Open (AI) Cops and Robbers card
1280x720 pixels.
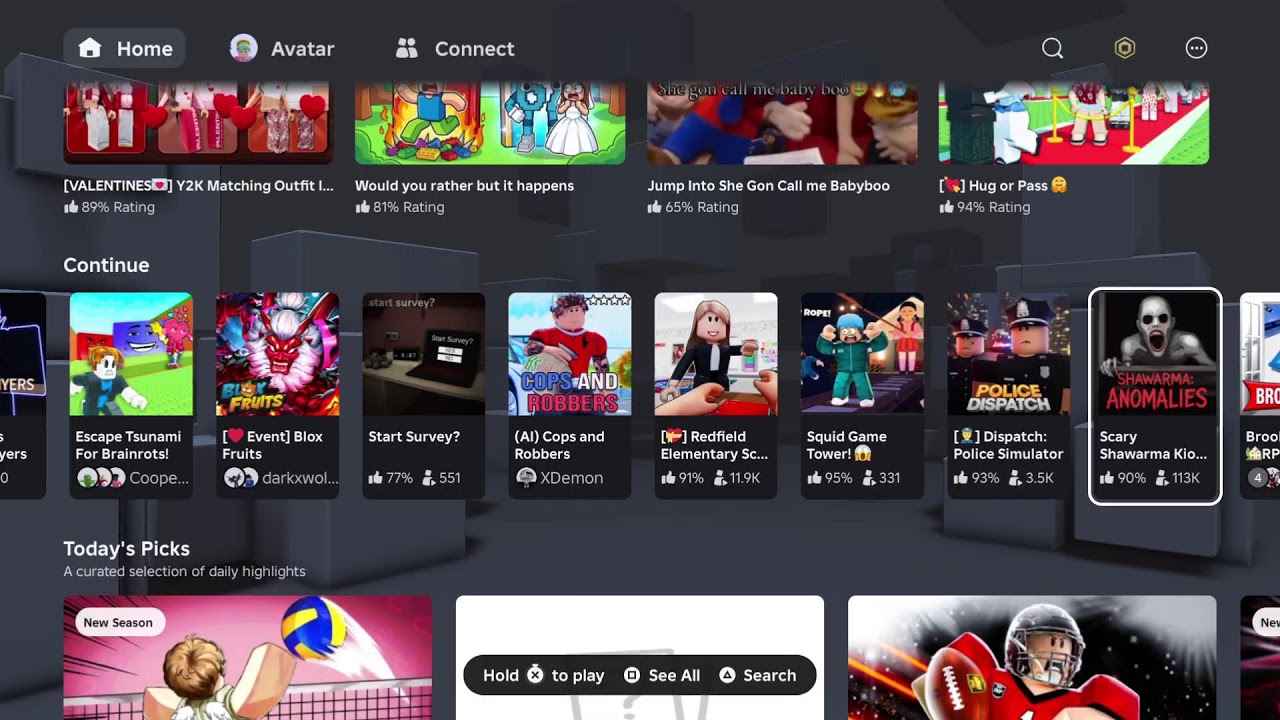[x=569, y=395]
